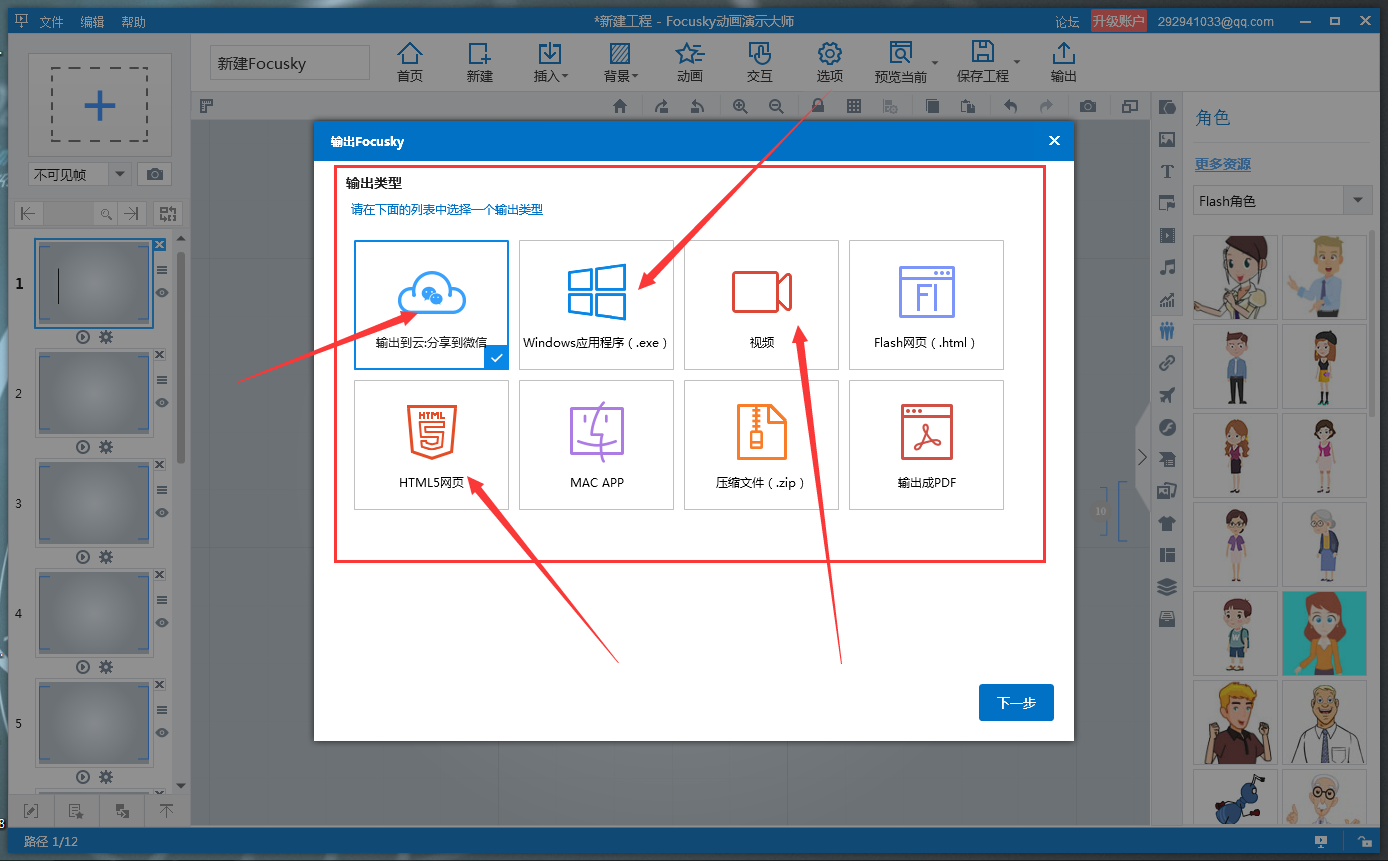The height and width of the screenshot is (861, 1388).
Task: Select compressed file (.zip) output
Action: pyautogui.click(x=761, y=445)
